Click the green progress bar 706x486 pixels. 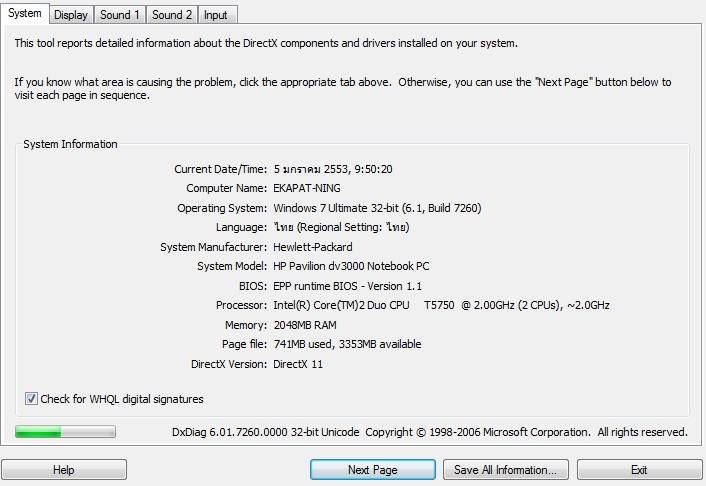(x=65, y=432)
